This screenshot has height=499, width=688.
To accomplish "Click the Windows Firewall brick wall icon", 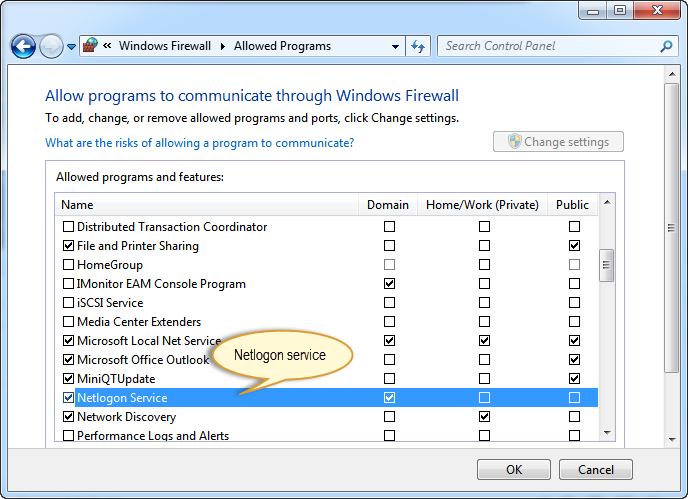I will (x=90, y=46).
